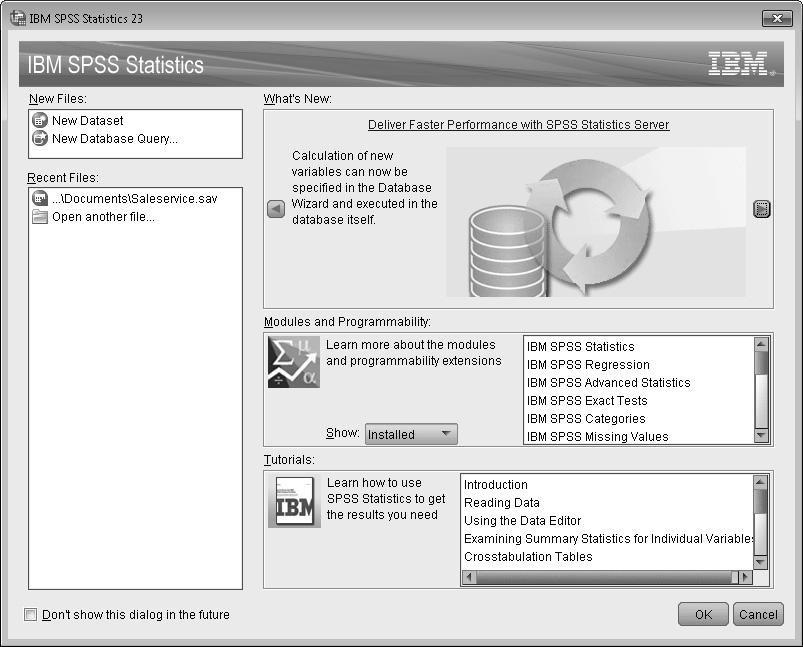
Task: Click the SPSS title bar application icon
Action: [x=18, y=18]
